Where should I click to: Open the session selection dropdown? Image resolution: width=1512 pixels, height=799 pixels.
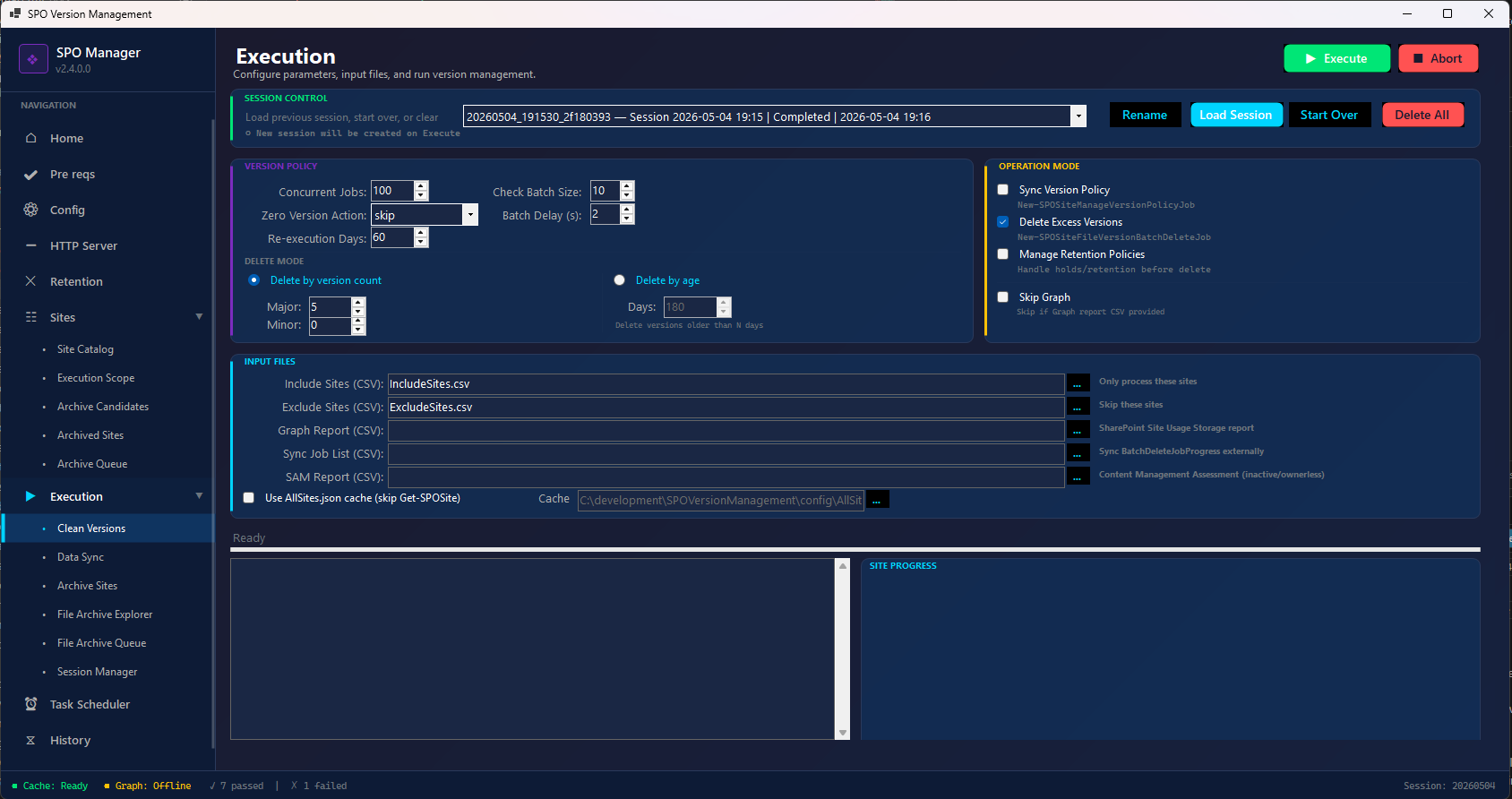pos(1078,116)
